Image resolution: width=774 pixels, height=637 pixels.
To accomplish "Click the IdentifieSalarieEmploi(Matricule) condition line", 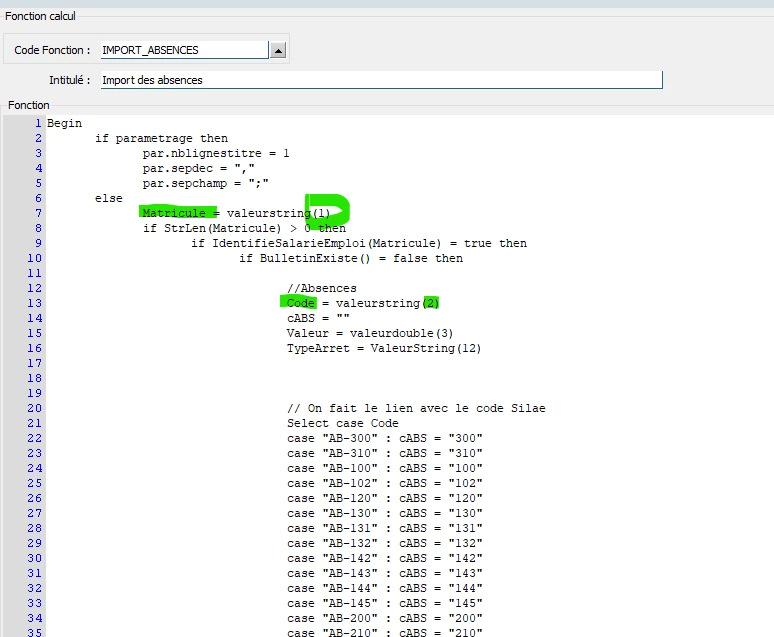I will 359,243.
